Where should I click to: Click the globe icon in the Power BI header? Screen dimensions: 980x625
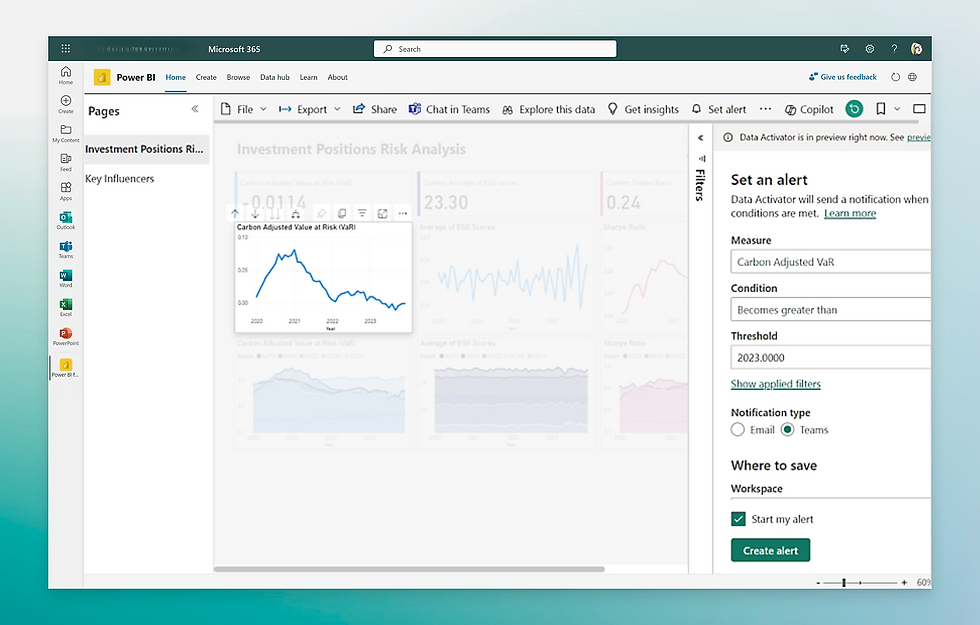point(912,77)
